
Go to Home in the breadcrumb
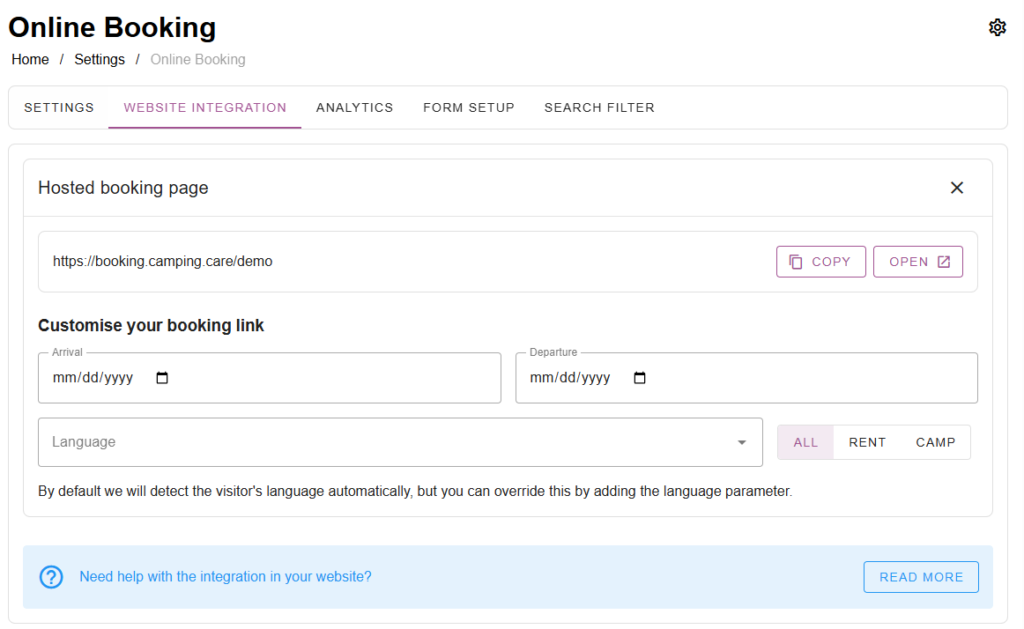[x=30, y=59]
